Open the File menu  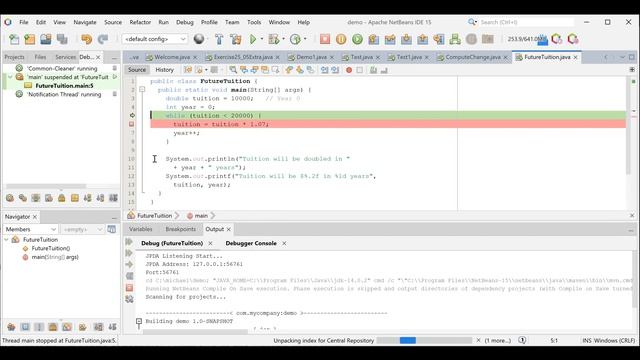(x=24, y=22)
